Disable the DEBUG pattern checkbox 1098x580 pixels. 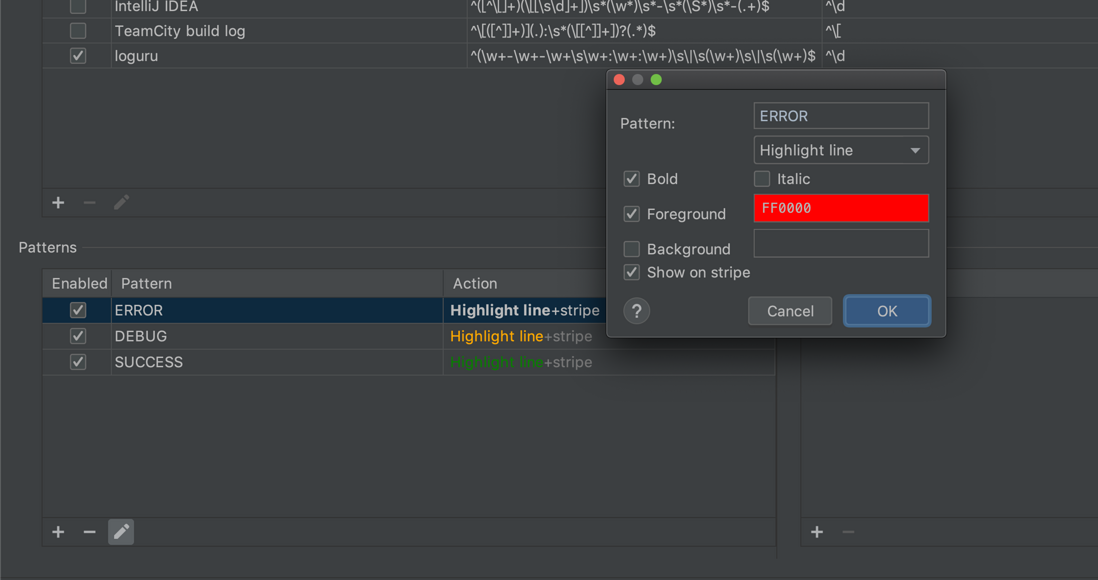pos(78,336)
